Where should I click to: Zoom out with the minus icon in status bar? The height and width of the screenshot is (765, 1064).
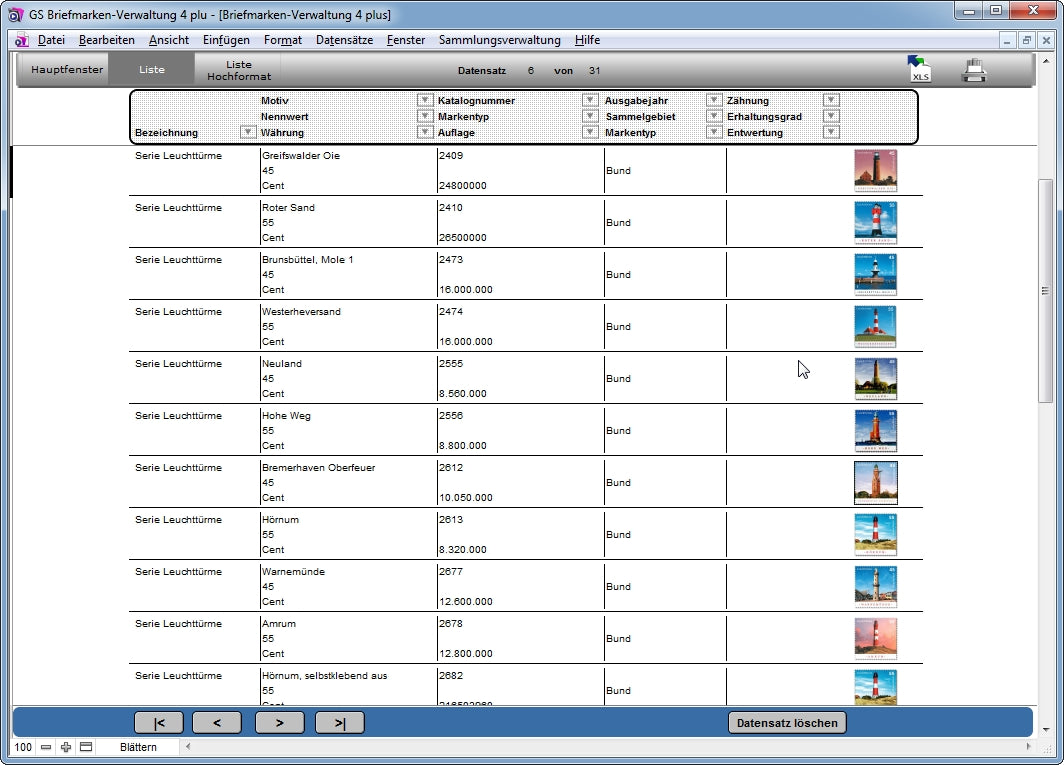pyautogui.click(x=46, y=747)
